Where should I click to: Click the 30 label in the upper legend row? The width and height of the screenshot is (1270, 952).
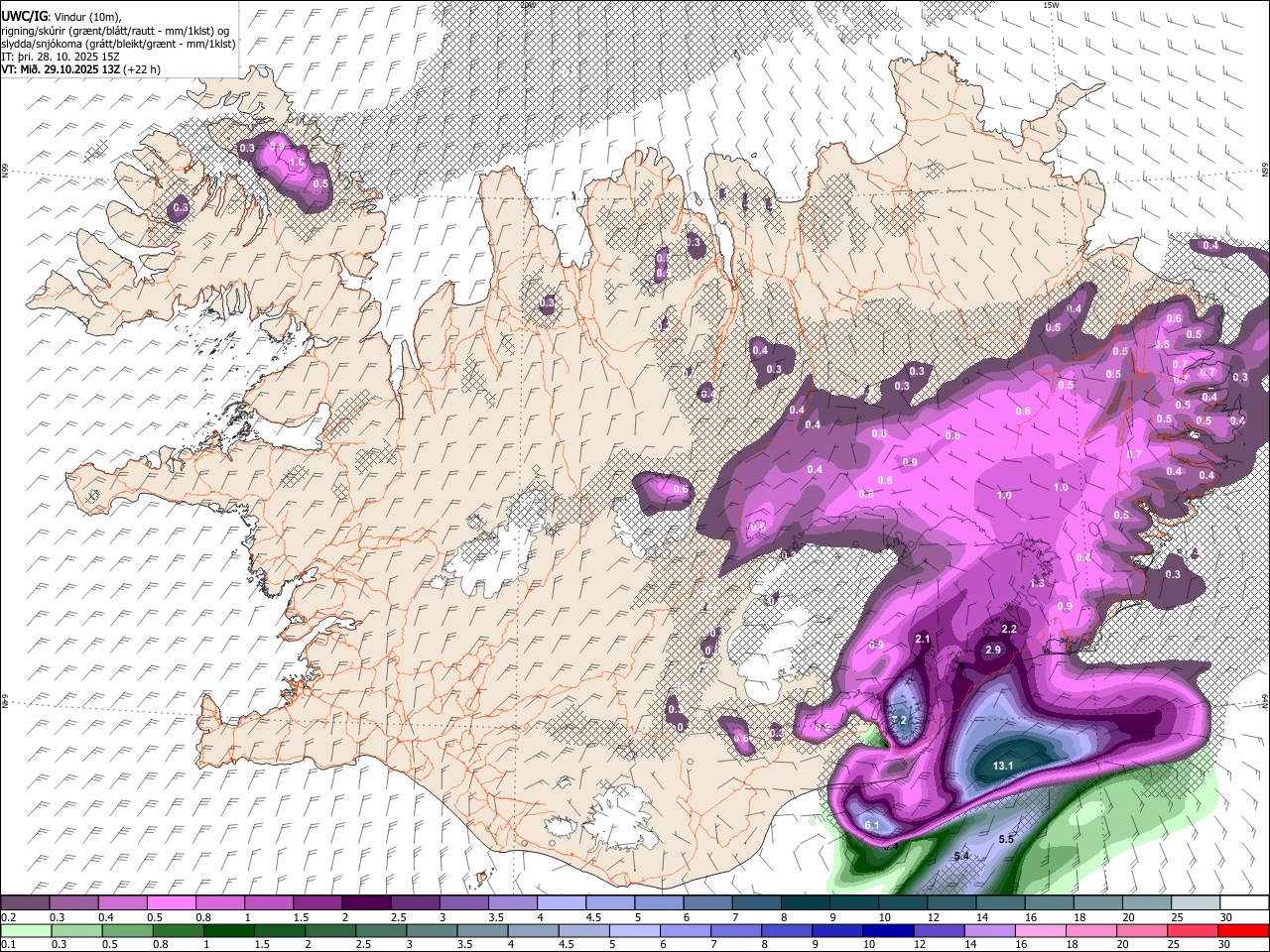(1226, 917)
